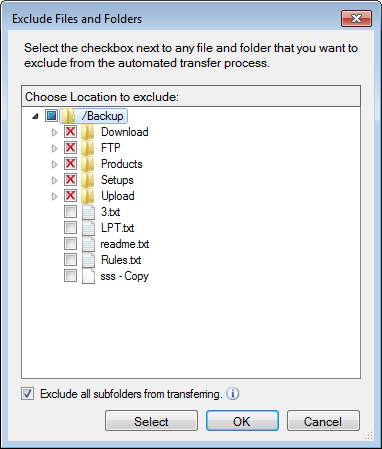Screen dimensions: 382x449
Task: Click the sss - Copy file icon
Action: pos(88,276)
